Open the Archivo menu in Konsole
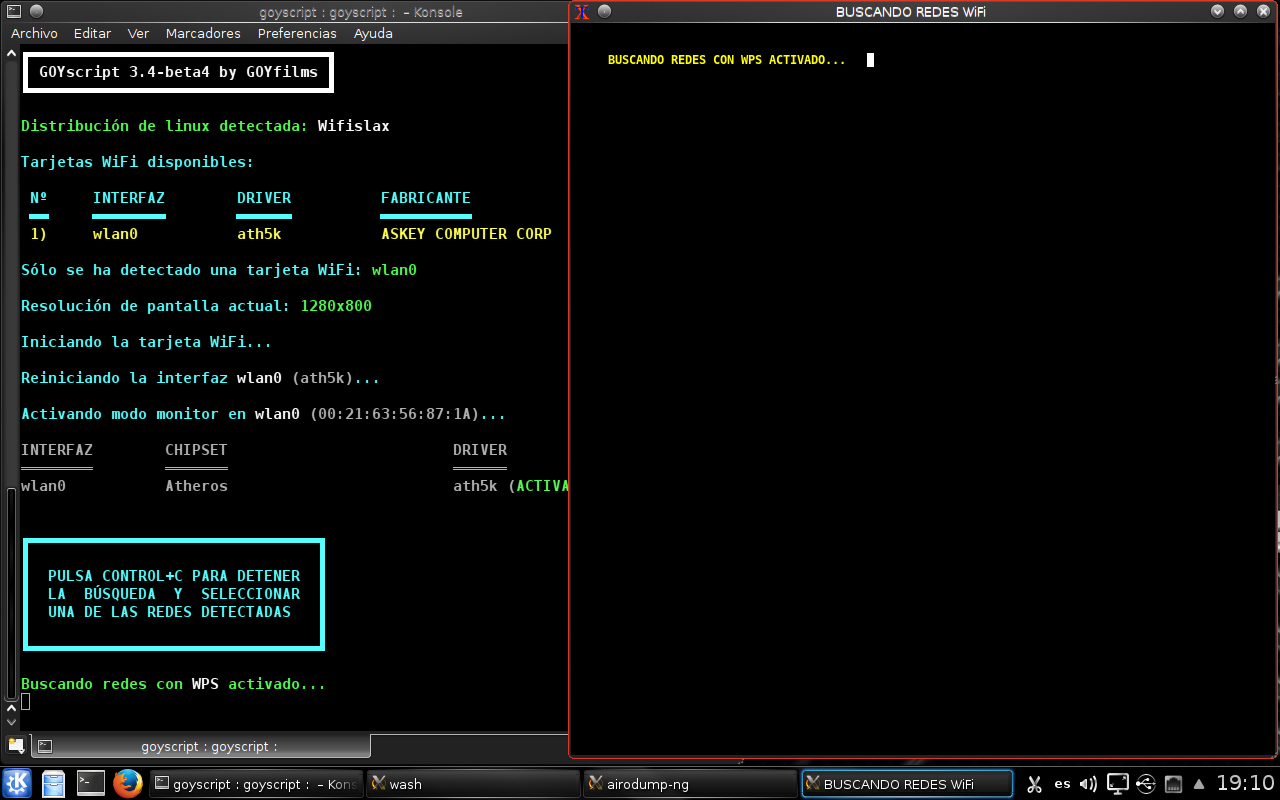This screenshot has height=800, width=1280. (x=34, y=33)
